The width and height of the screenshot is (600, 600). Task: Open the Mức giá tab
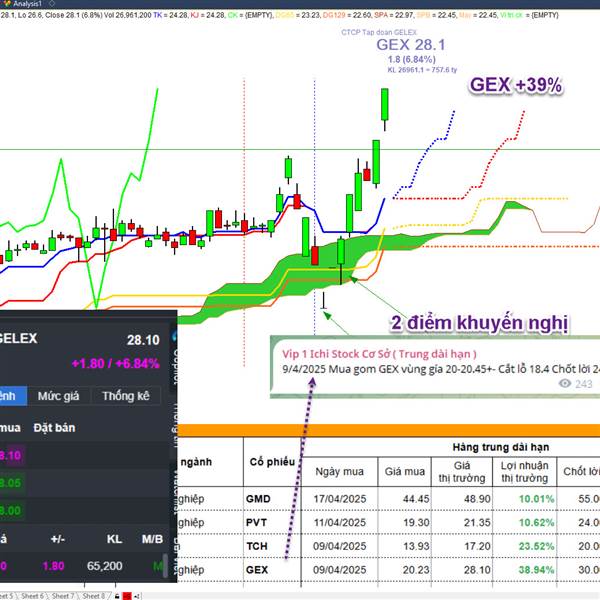point(59,396)
